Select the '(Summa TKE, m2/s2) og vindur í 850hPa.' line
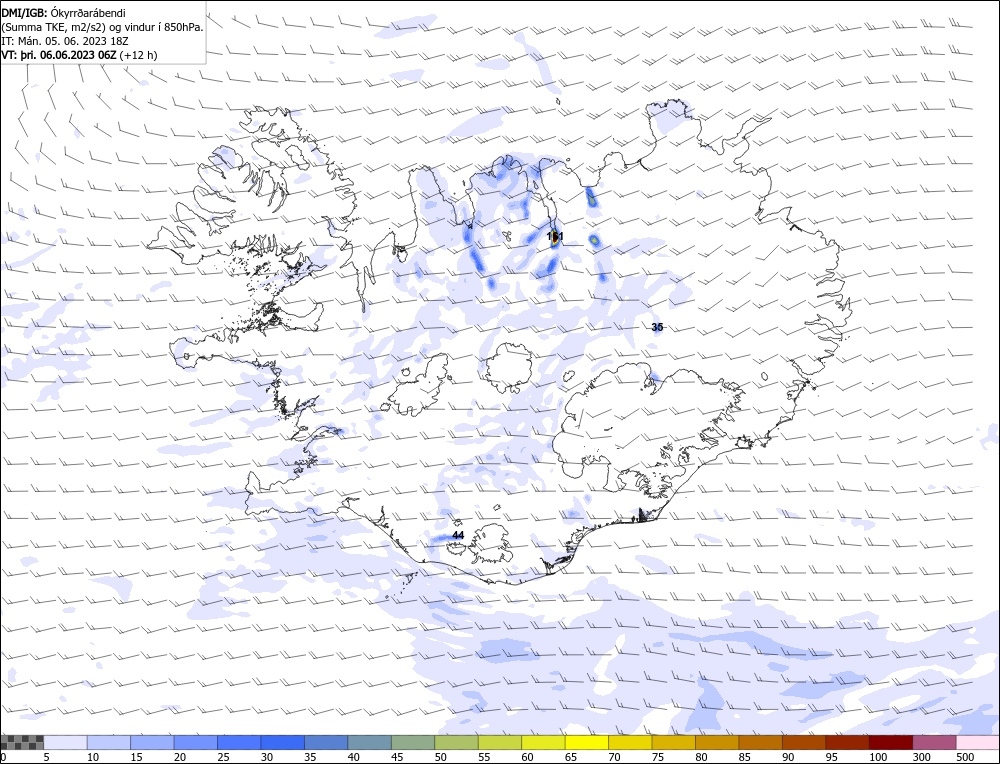 click(103, 27)
